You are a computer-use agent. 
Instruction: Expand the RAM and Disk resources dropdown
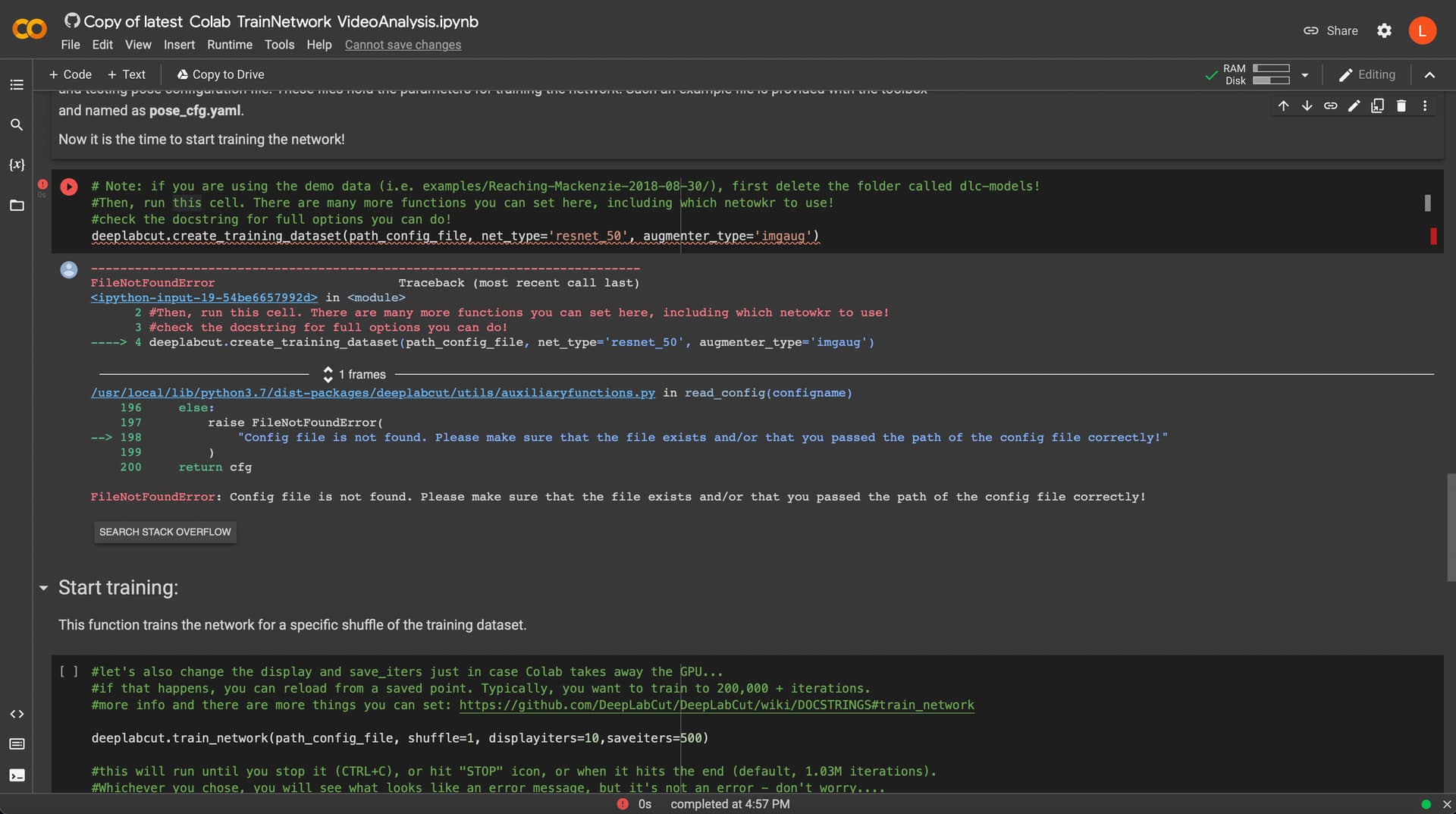[x=1304, y=74]
